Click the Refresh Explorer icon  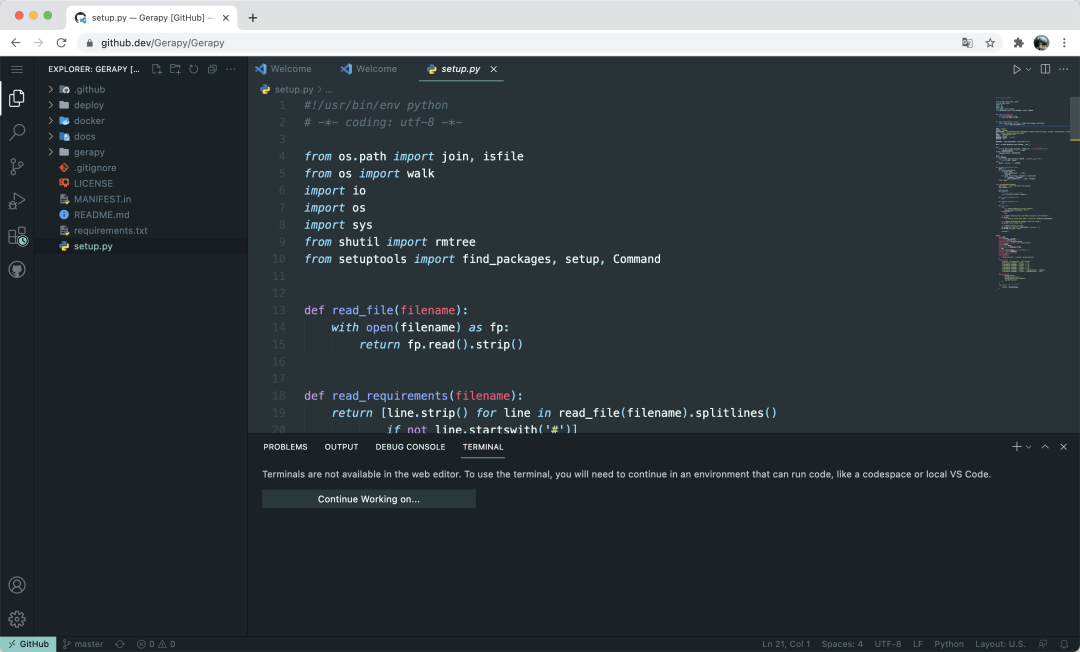(x=193, y=68)
